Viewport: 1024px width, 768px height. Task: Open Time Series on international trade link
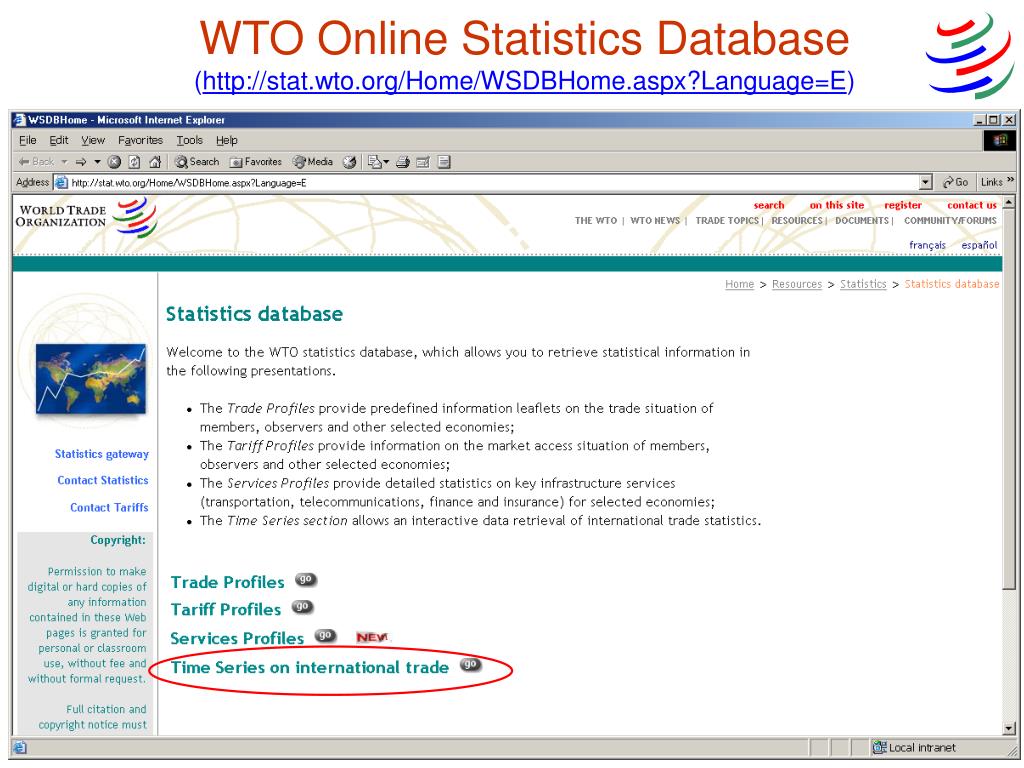pos(310,667)
